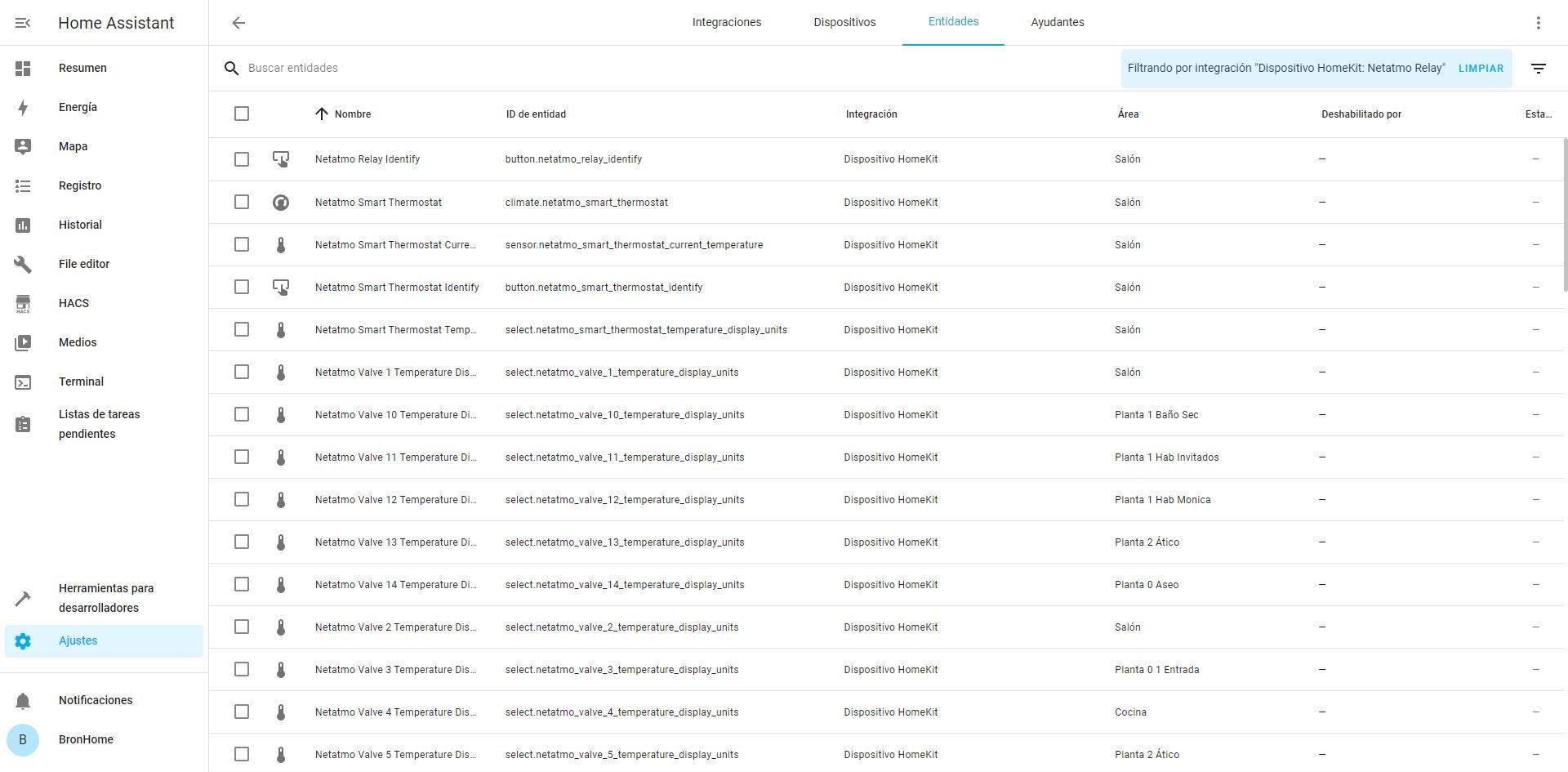This screenshot has width=1568, height=772.
Task: Click the Planta 1 Hab Invitados cell
Action: (x=1166, y=457)
